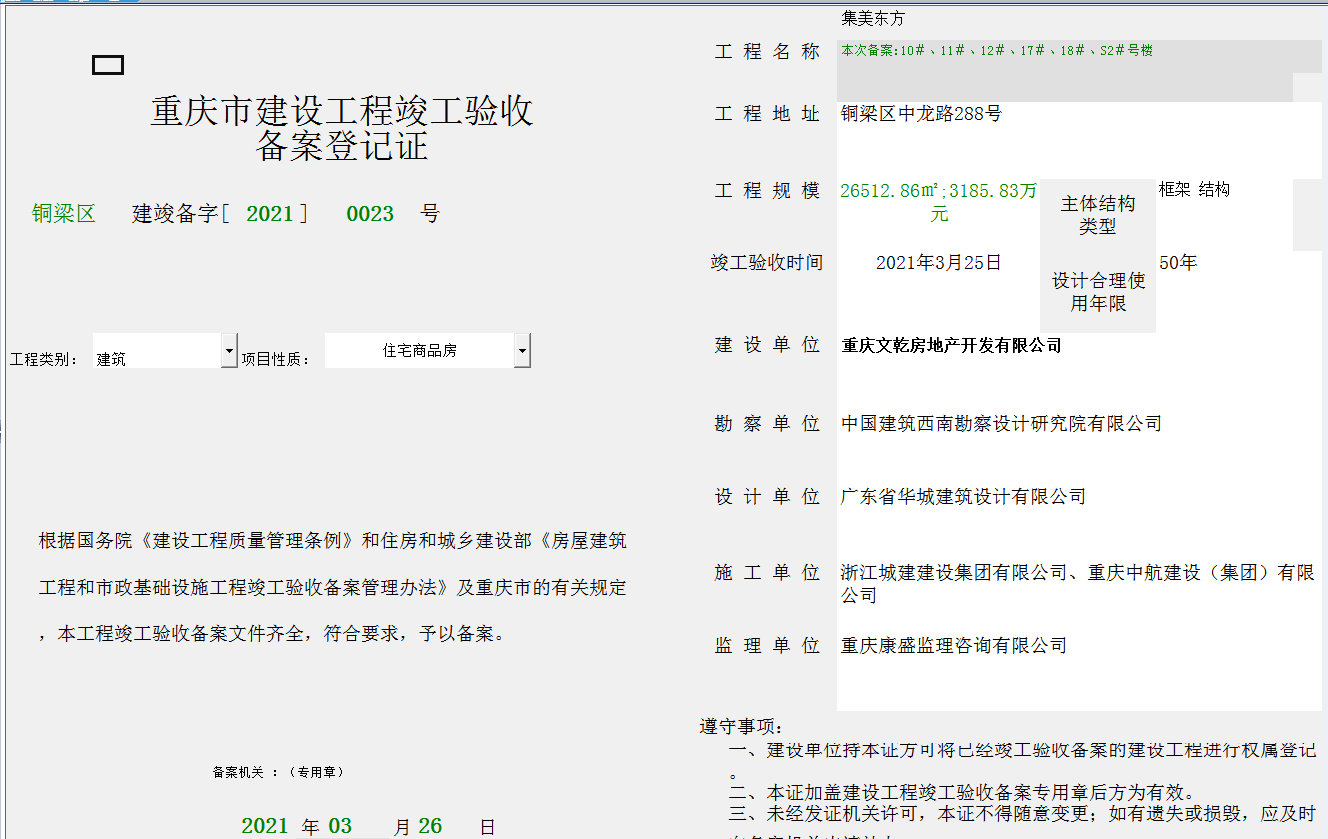
Task: Click the certificate number 0023
Action: [370, 214]
